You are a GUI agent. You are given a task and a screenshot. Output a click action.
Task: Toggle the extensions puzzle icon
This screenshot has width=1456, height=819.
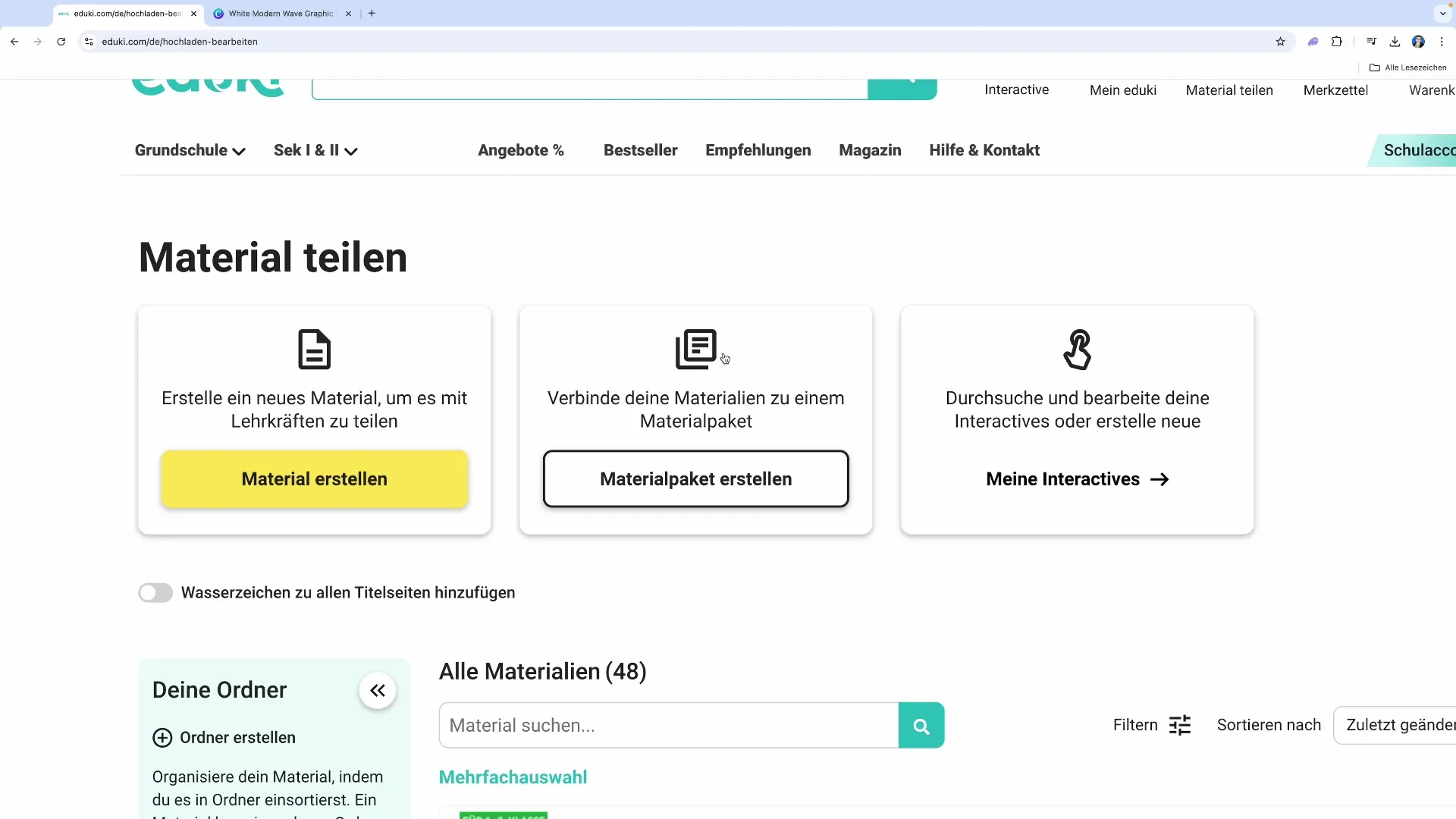1337,42
